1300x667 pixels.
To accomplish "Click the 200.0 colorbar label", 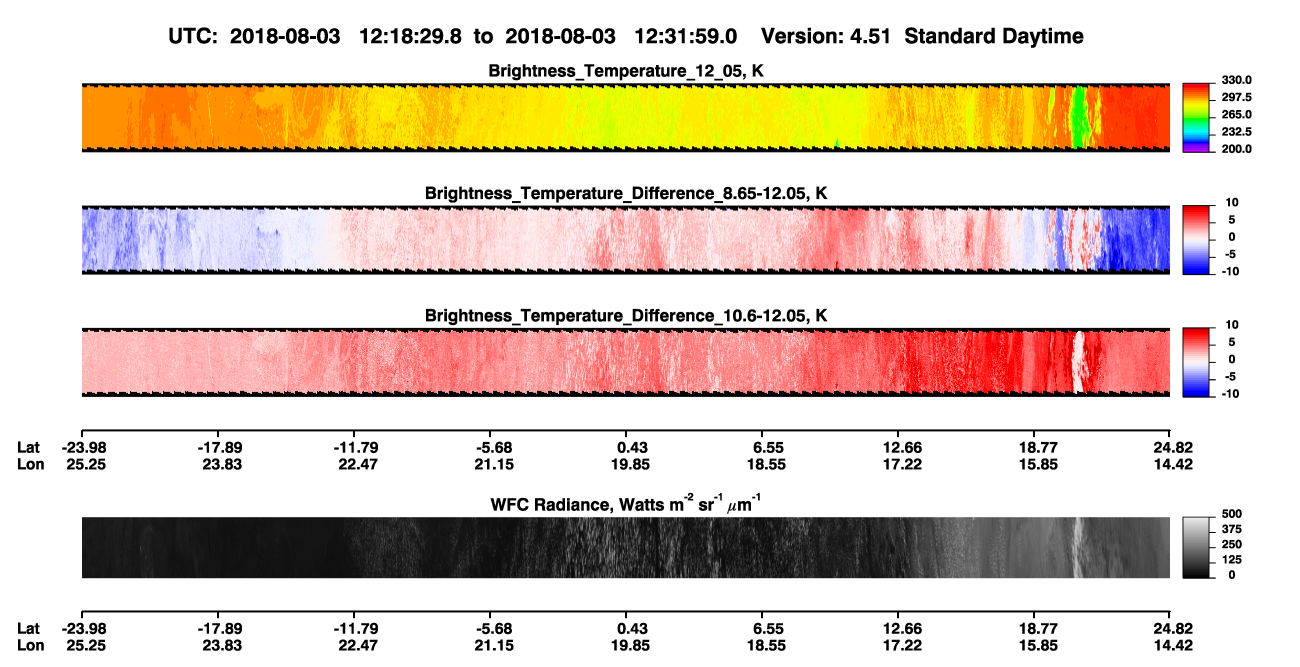I will click(1237, 149).
